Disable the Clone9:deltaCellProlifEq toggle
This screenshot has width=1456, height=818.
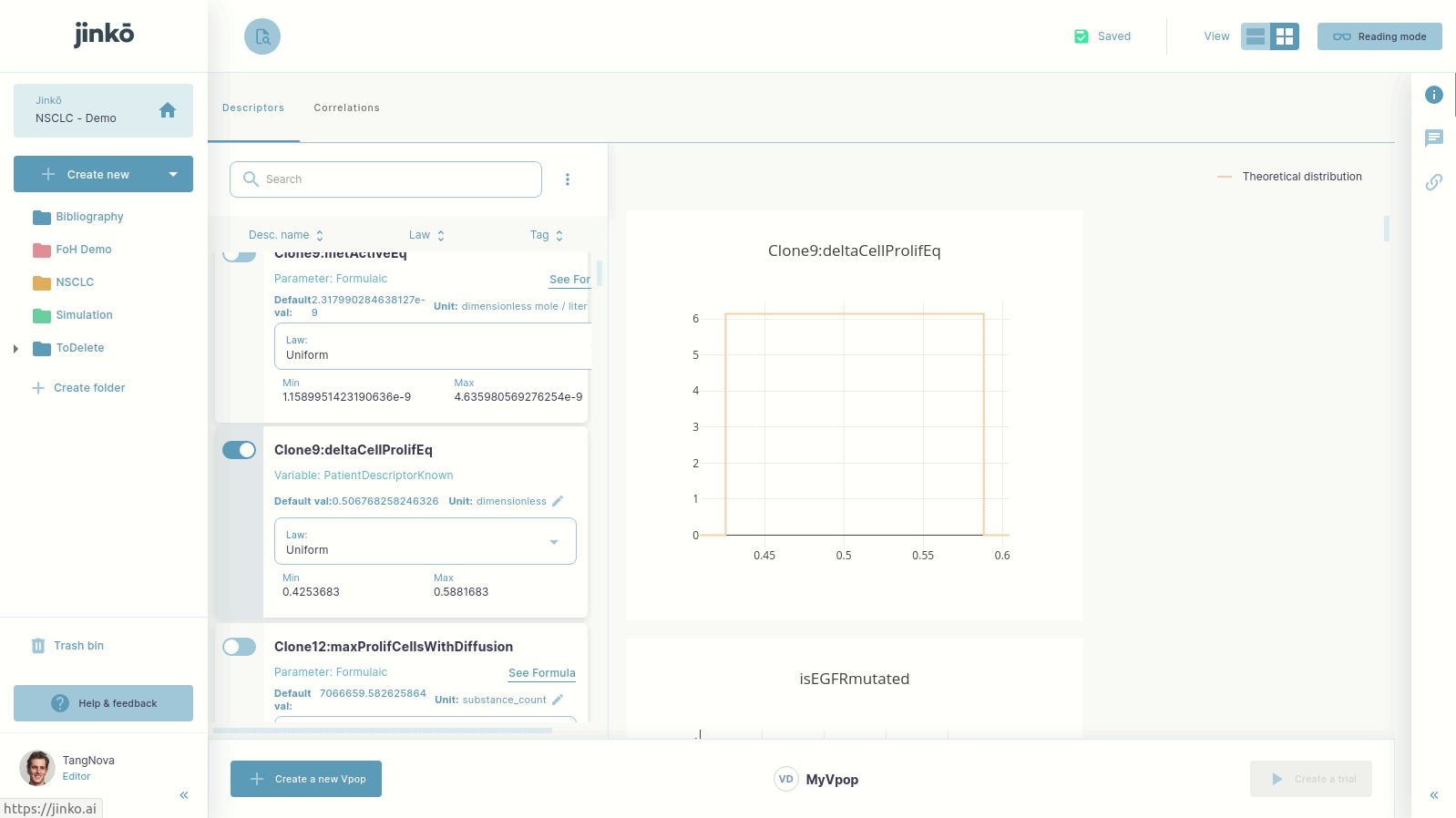(x=240, y=450)
